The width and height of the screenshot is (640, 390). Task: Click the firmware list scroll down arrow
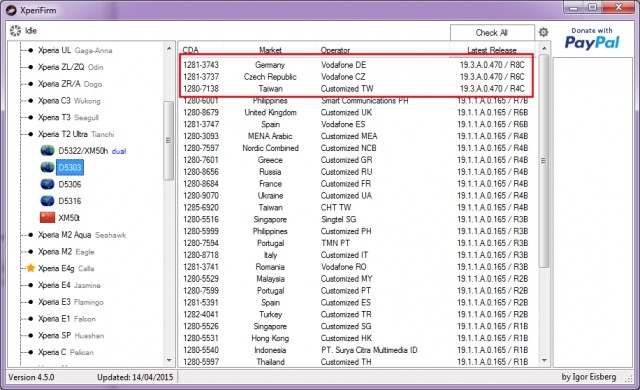click(x=544, y=361)
